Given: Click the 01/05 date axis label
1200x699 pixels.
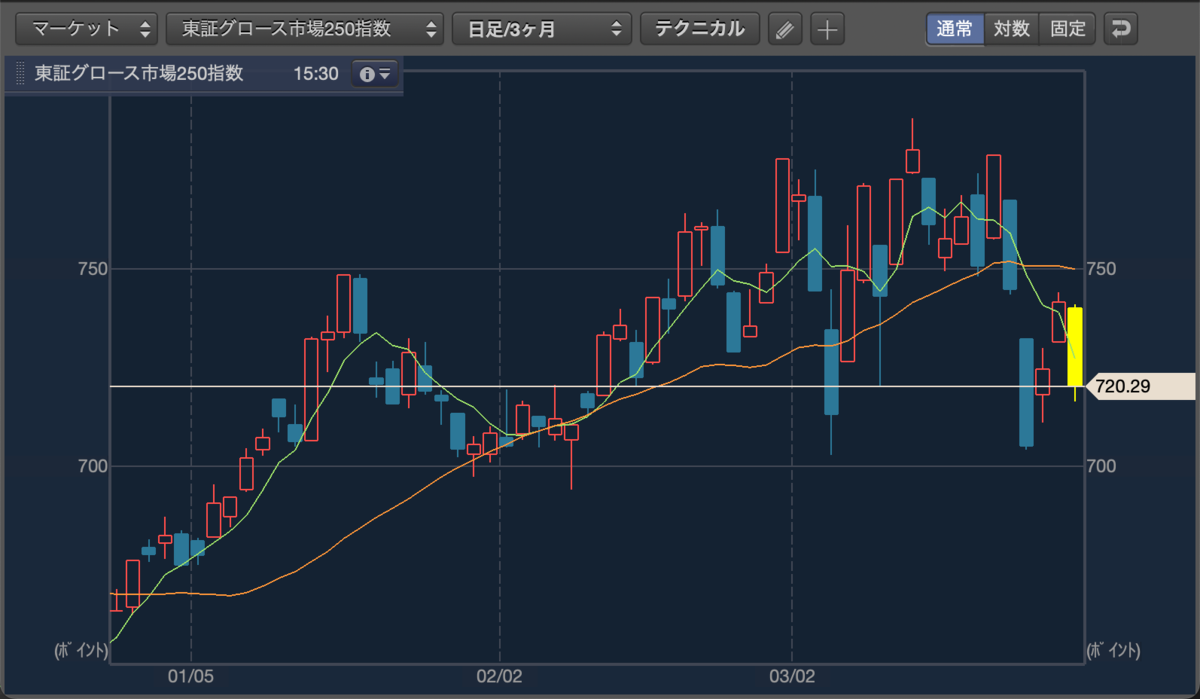Looking at the screenshot, I should [x=190, y=676].
